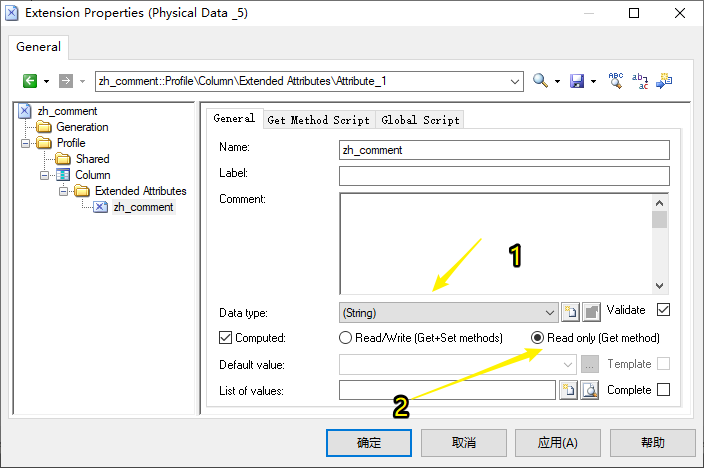Image resolution: width=704 pixels, height=468 pixels.
Task: Select Read/Write (Get+Set methods) radio
Action: click(345, 338)
